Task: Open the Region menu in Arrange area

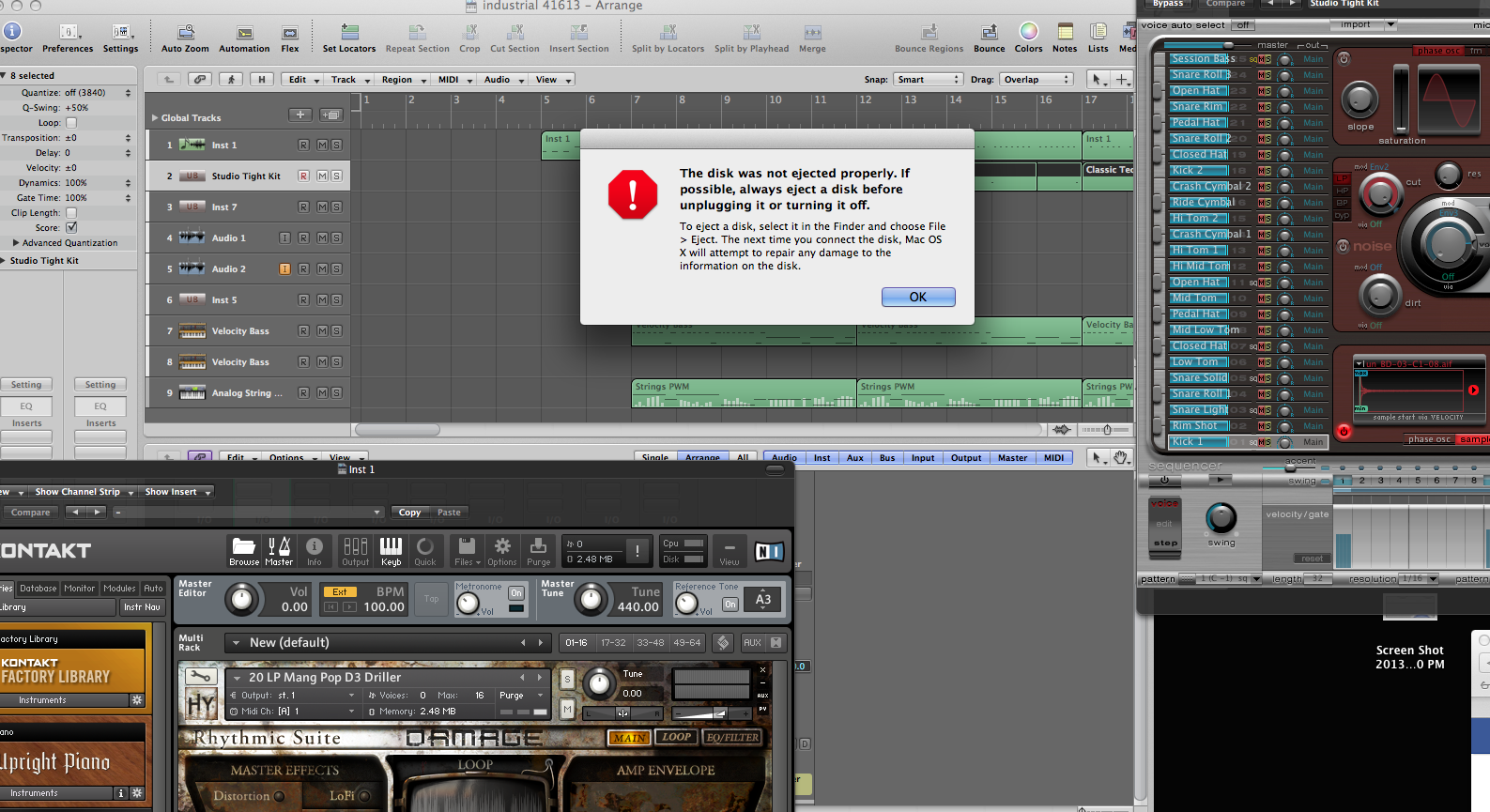Action: tap(403, 80)
